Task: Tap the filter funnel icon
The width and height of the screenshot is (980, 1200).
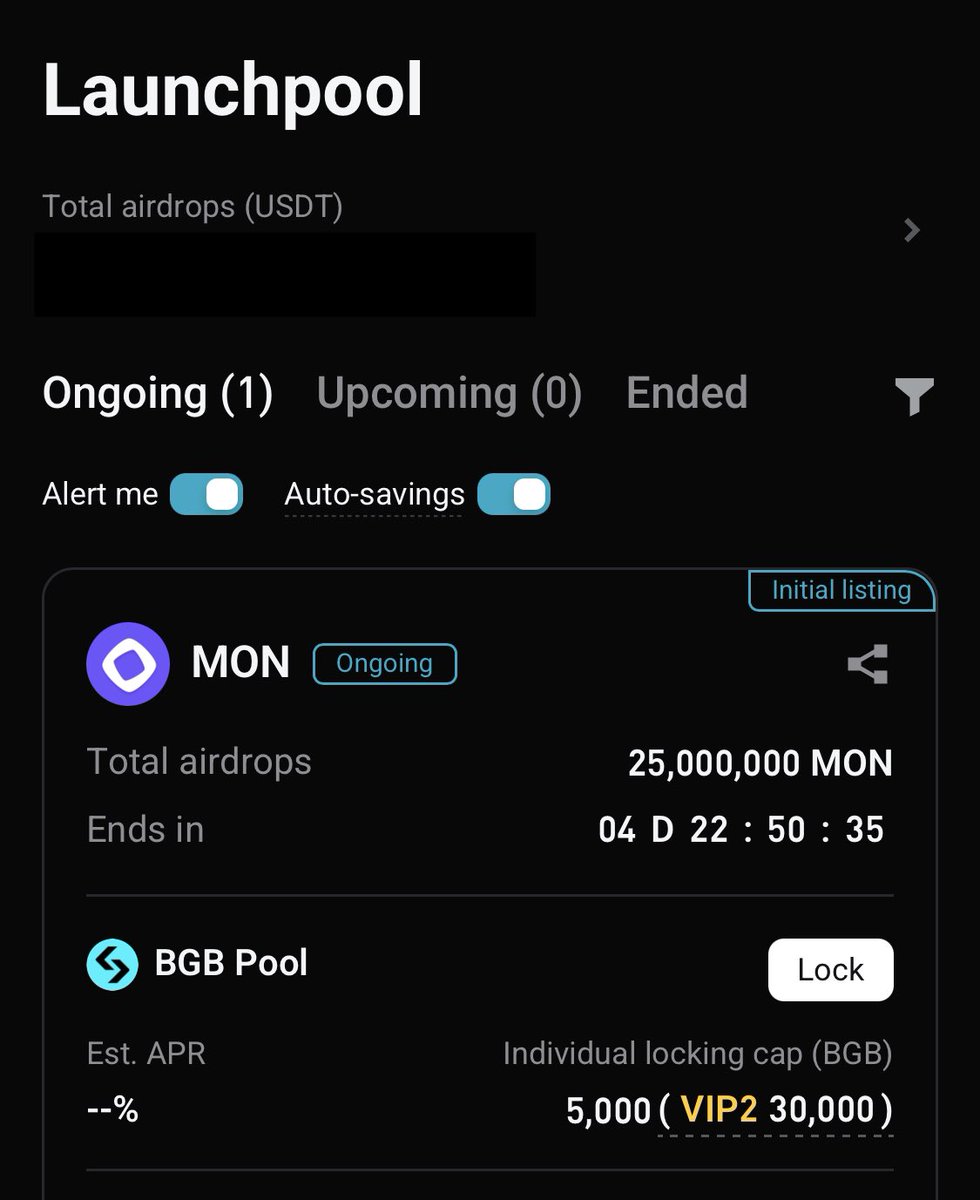Action: pos(914,396)
